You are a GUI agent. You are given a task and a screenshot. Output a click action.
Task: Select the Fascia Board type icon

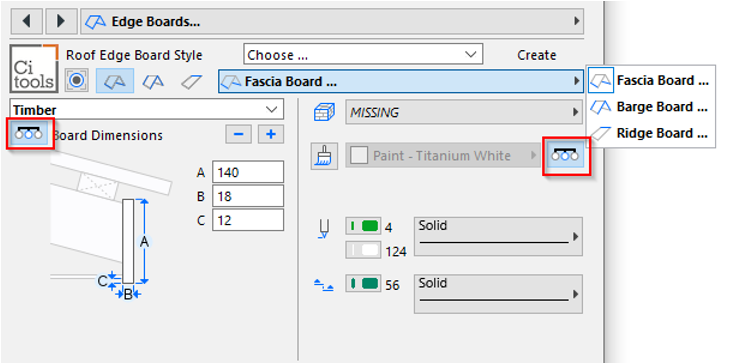tap(115, 81)
